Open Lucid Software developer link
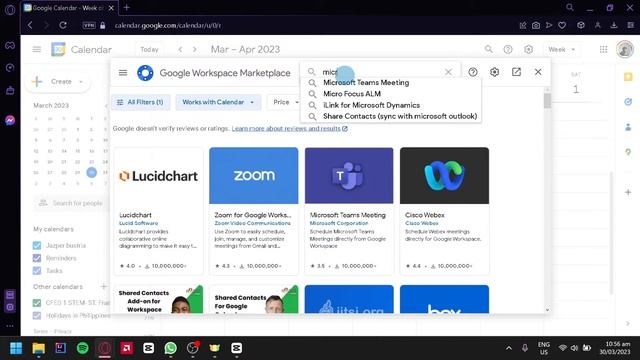 138,223
